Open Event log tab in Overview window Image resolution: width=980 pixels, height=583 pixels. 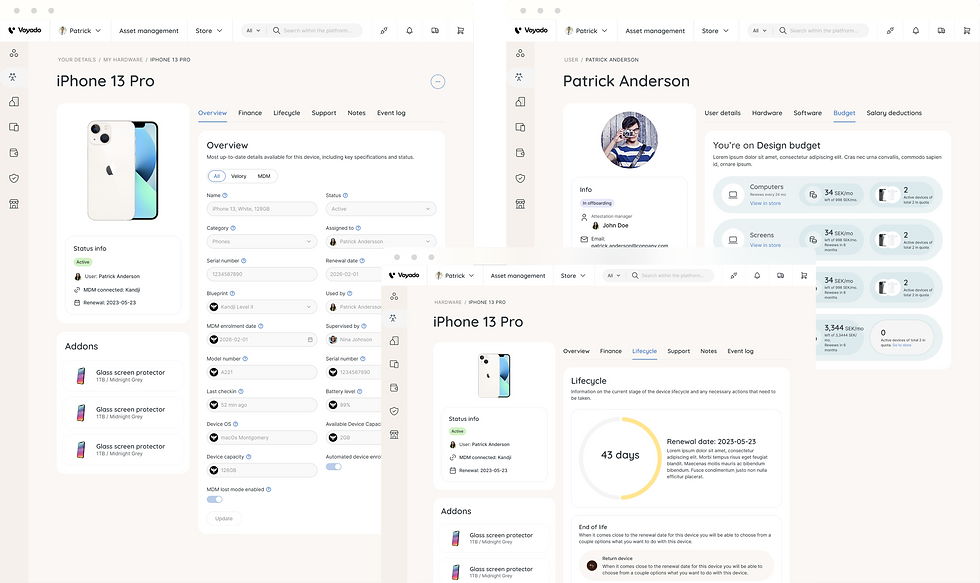click(391, 113)
